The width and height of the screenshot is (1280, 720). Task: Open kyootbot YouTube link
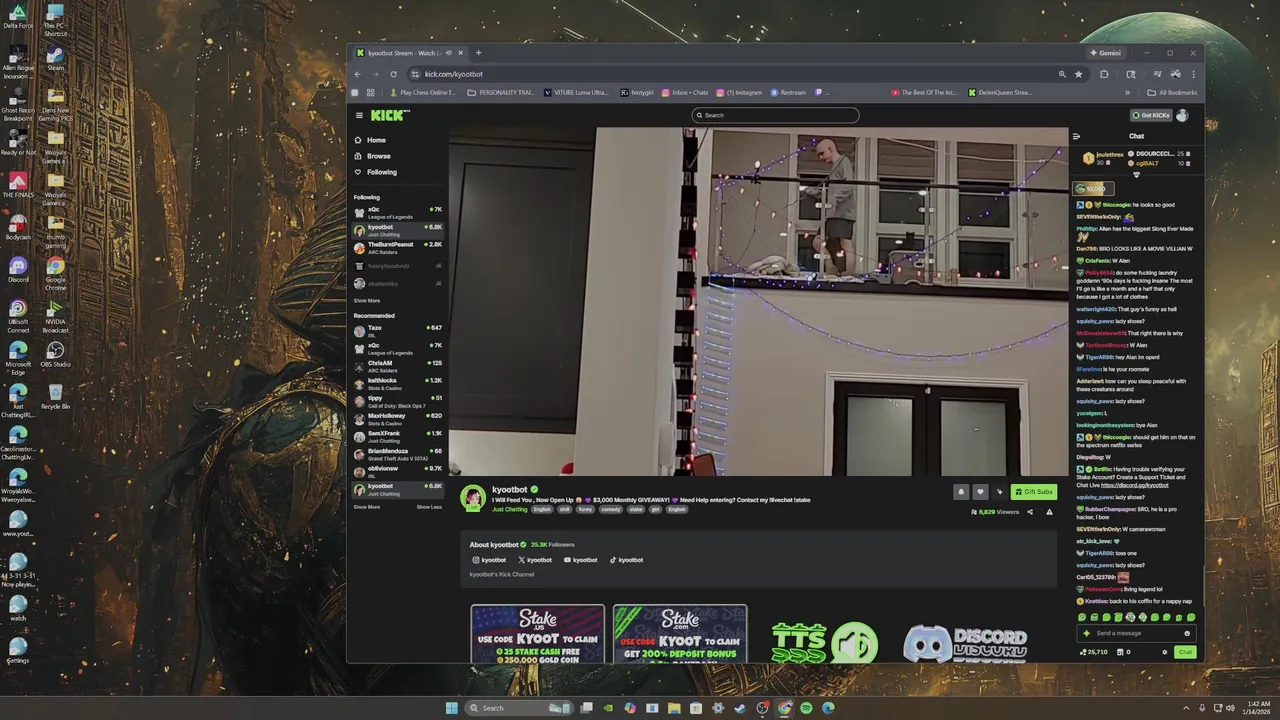pyautogui.click(x=580, y=560)
